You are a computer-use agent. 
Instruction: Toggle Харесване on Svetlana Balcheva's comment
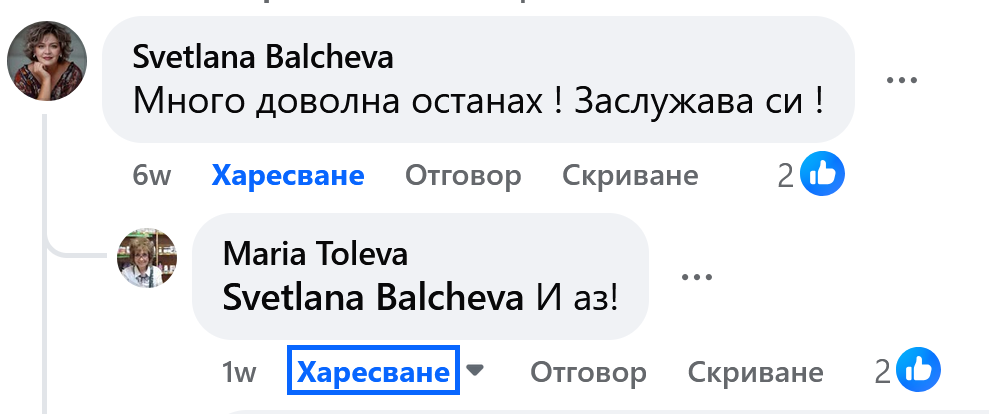pos(288,176)
